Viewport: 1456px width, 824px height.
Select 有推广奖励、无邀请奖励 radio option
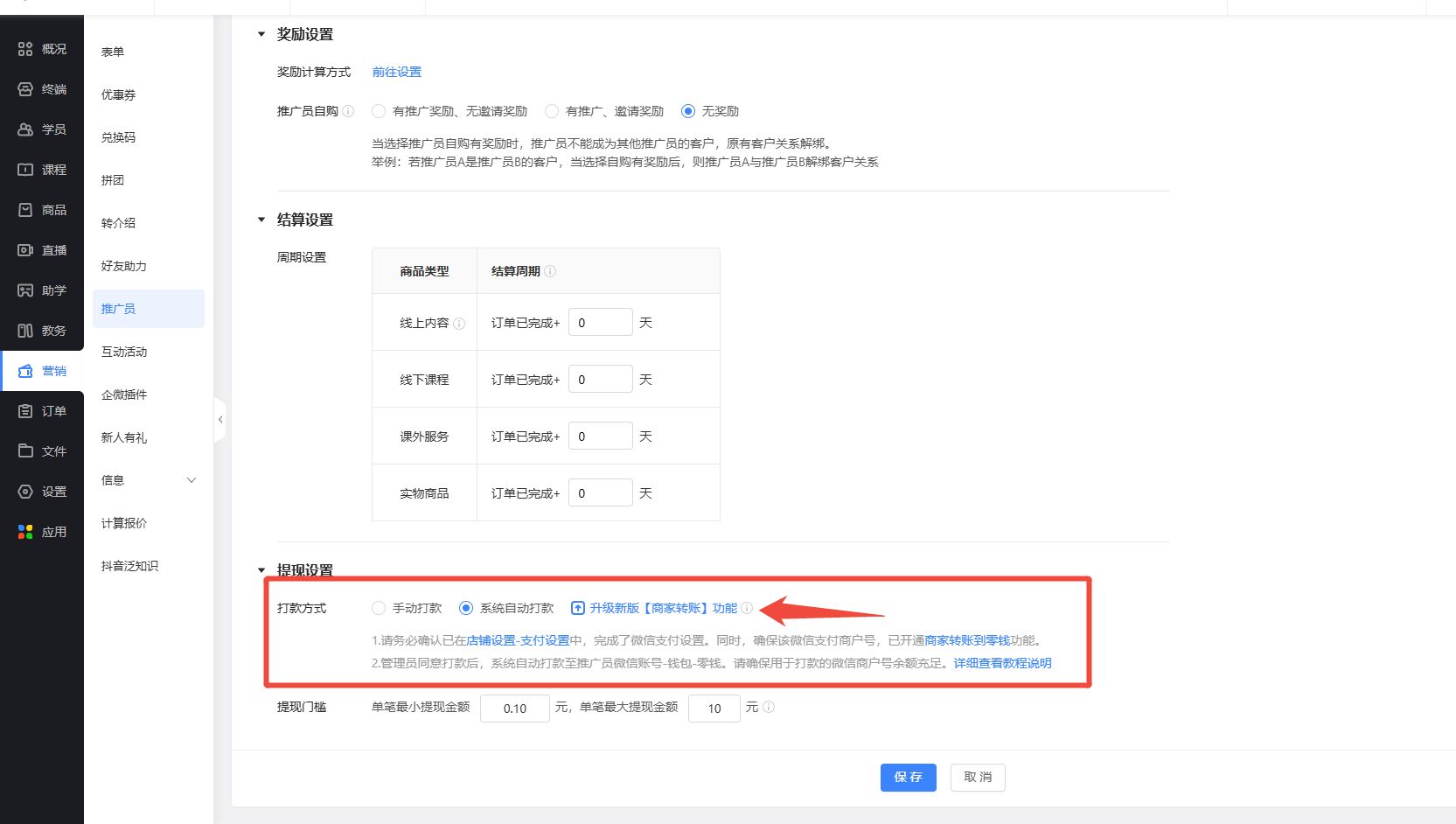point(379,111)
